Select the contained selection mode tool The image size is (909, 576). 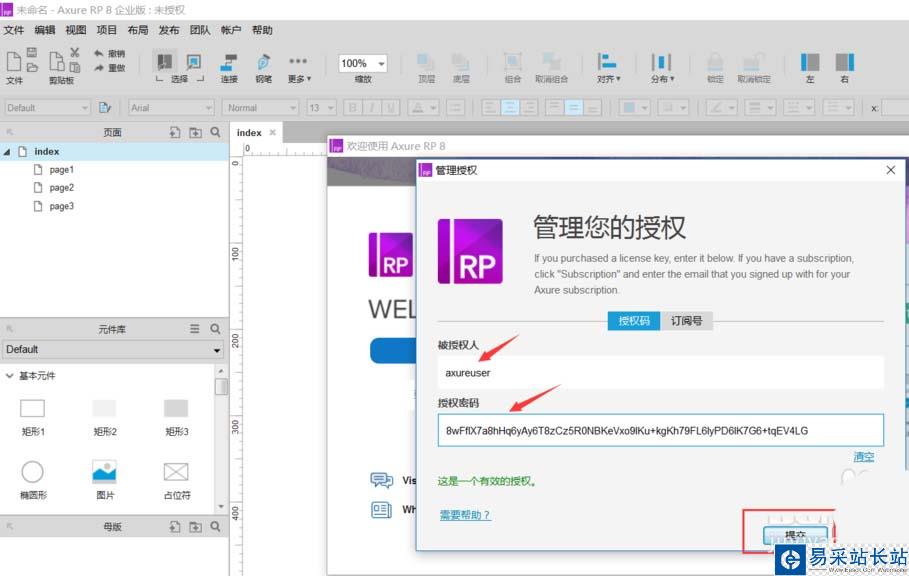point(194,61)
